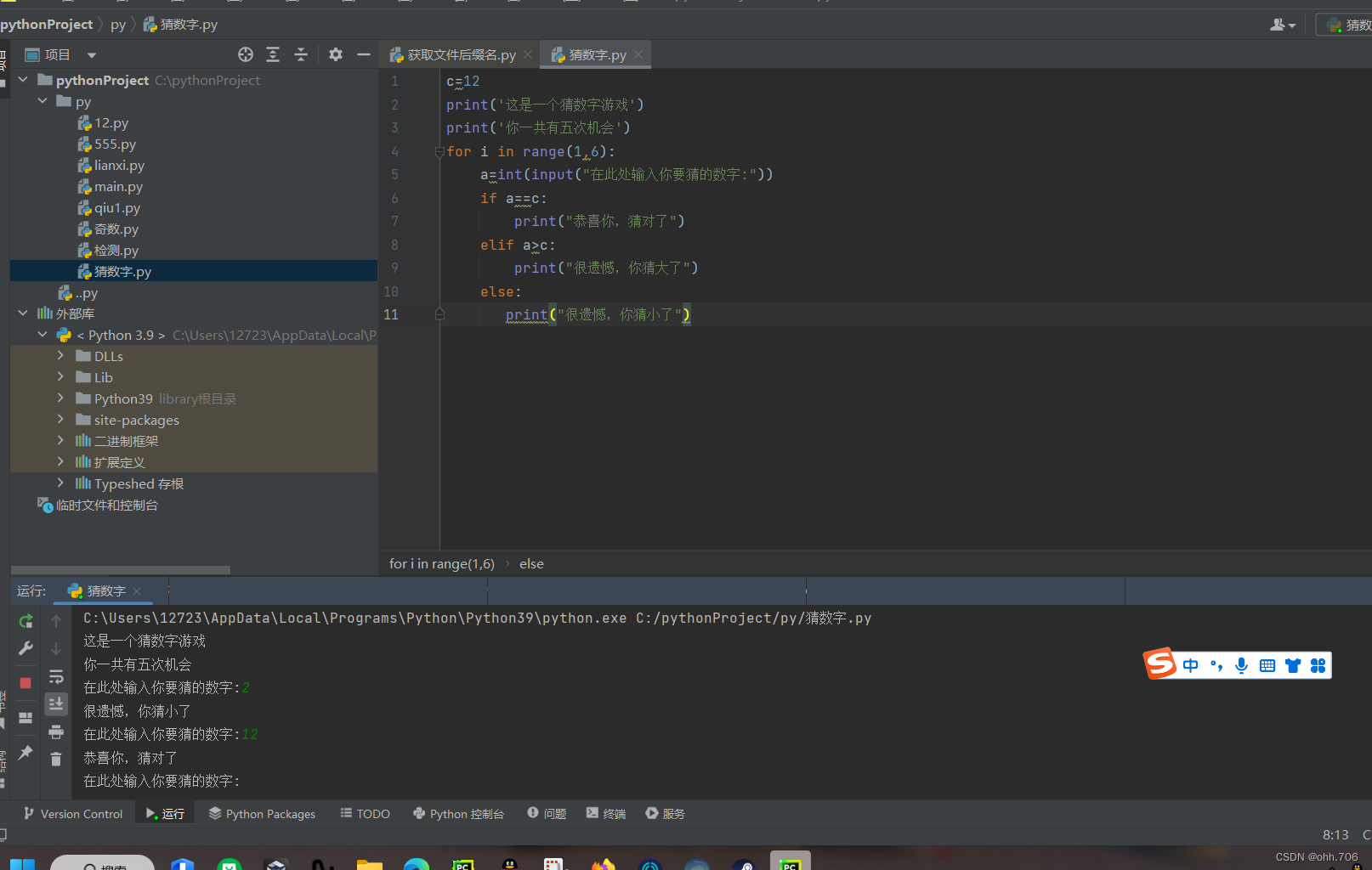
Task: Open the 项目 view dropdown
Action: click(x=91, y=55)
